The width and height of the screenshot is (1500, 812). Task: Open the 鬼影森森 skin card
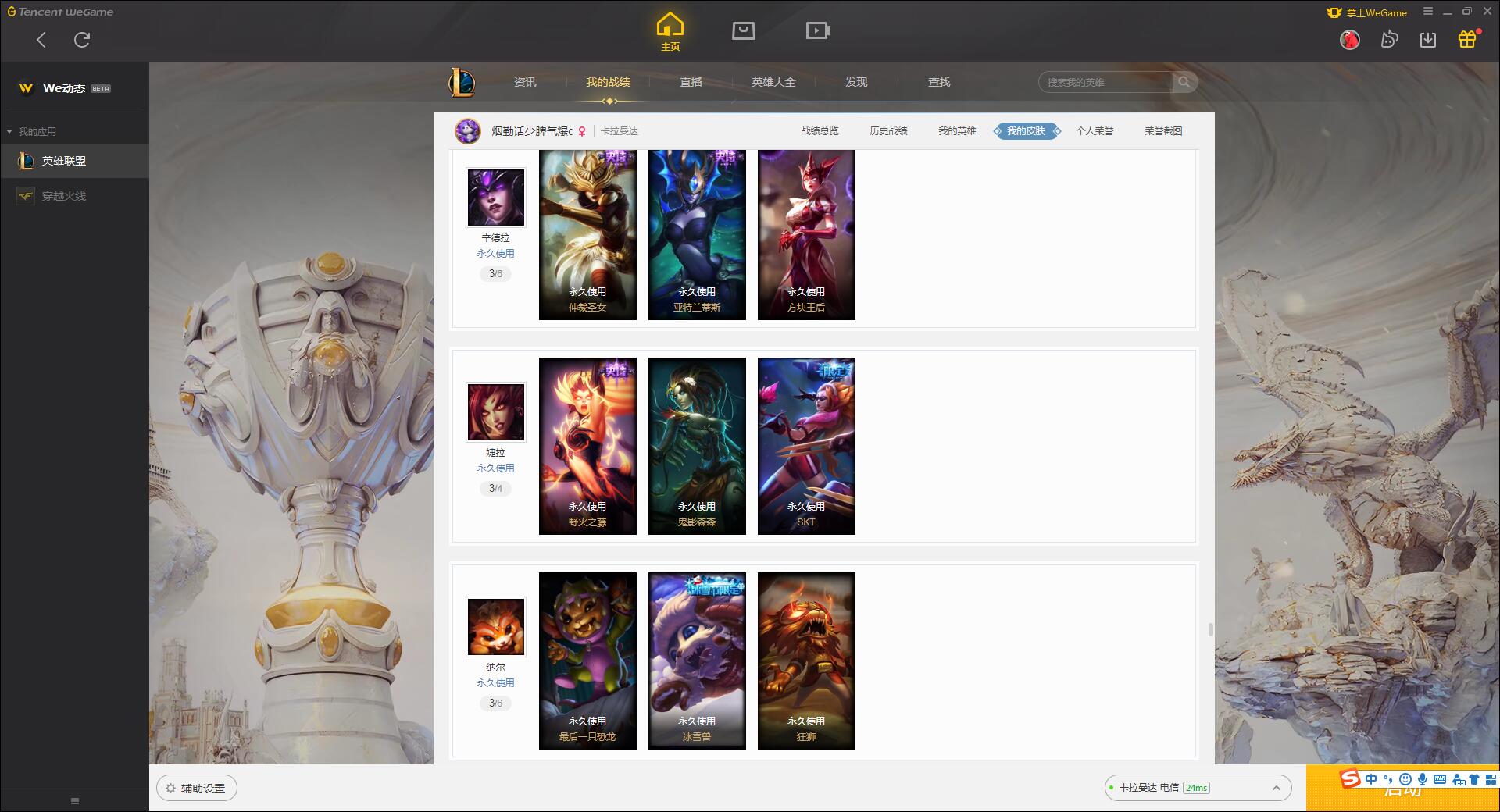point(697,446)
